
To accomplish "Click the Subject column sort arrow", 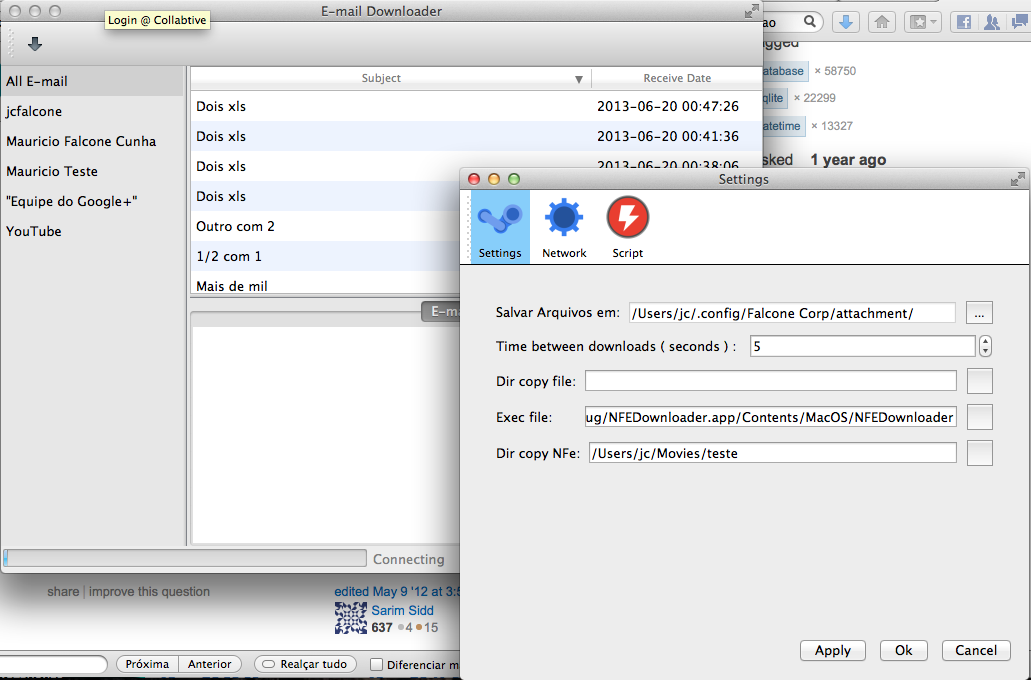I will click(x=578, y=79).
